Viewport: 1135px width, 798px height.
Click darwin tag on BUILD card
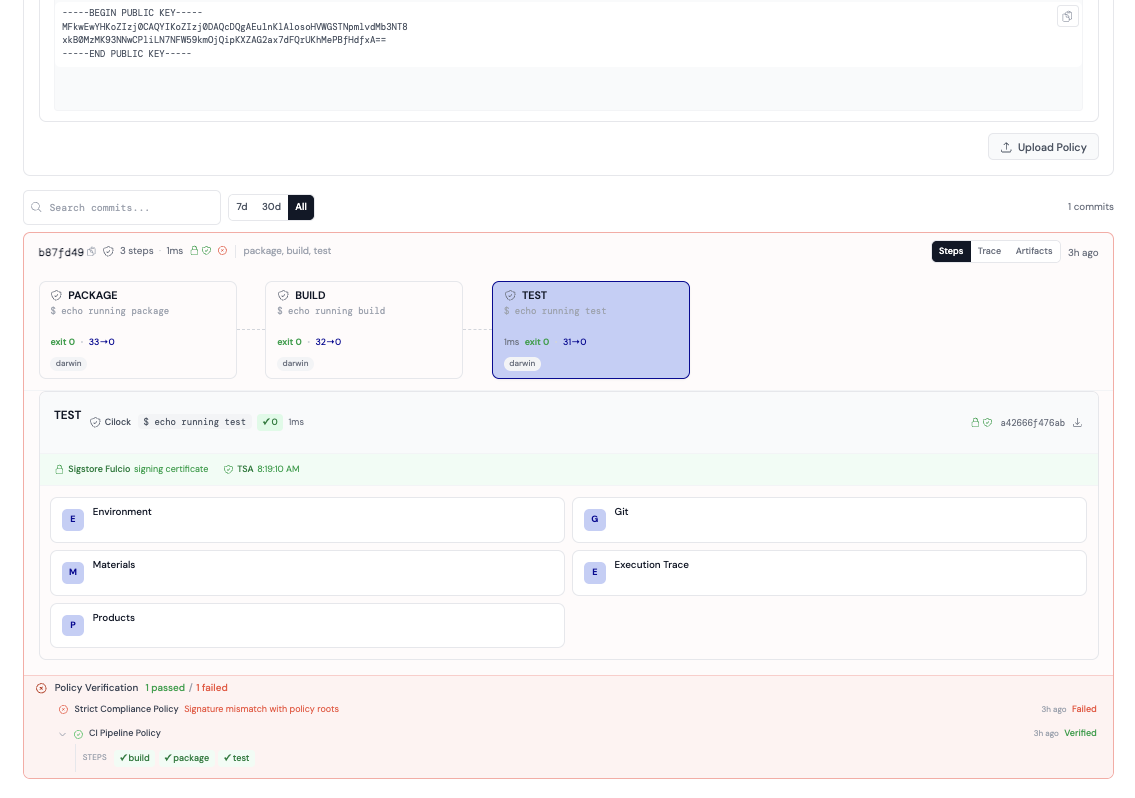295,364
